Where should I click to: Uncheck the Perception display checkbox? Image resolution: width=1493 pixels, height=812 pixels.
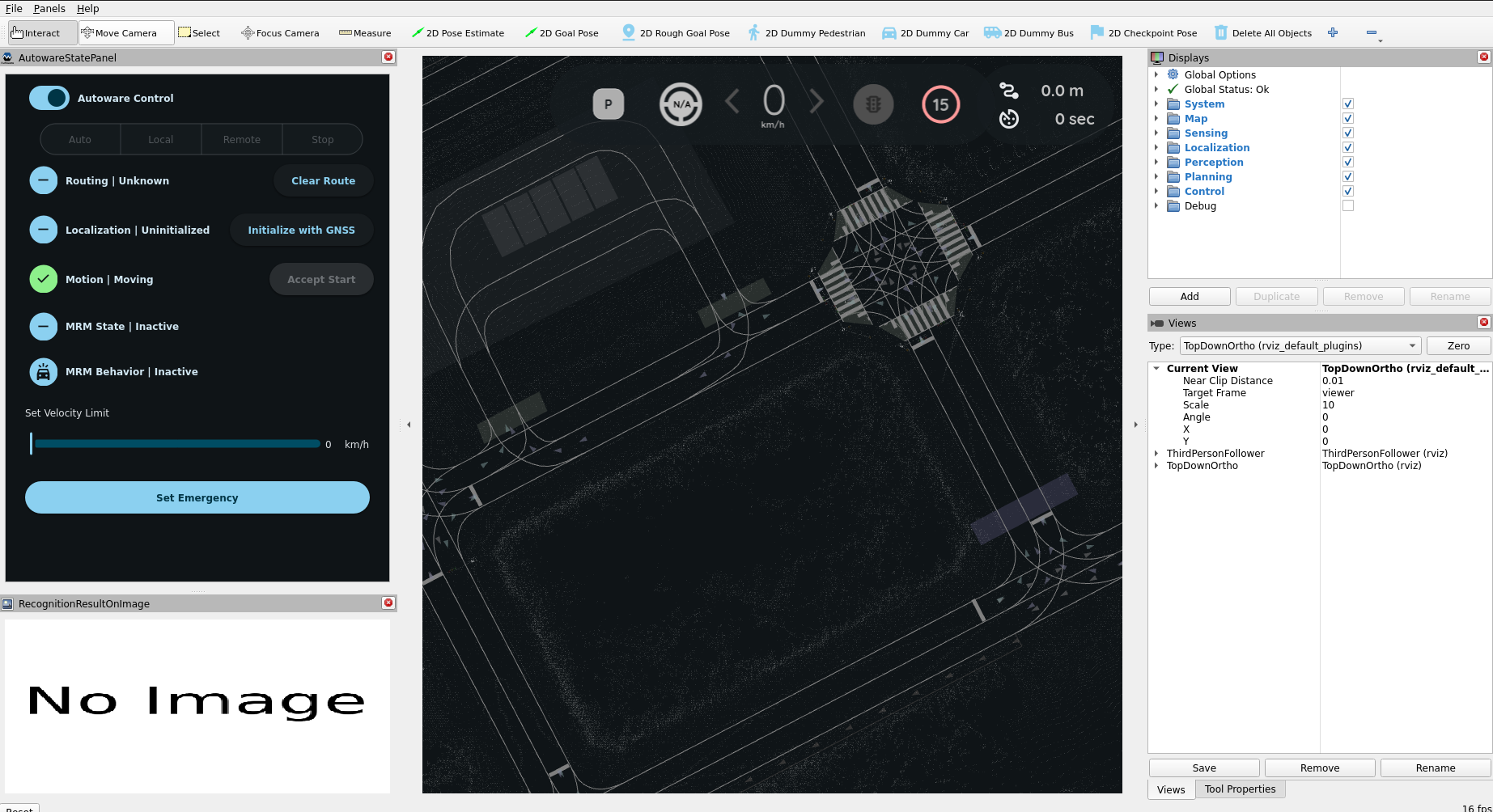tap(1348, 162)
